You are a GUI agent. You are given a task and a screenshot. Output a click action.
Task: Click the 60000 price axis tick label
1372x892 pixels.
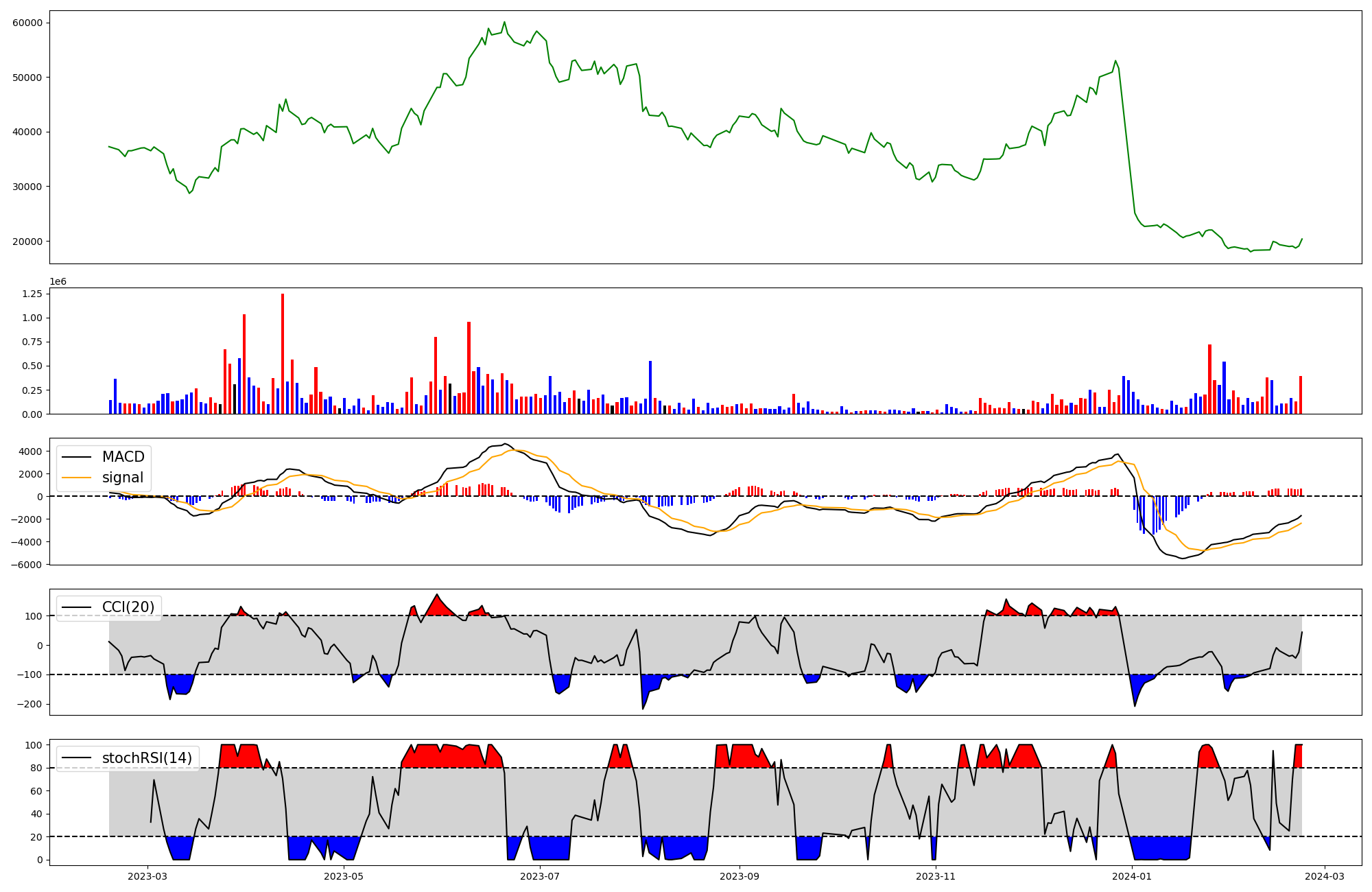tap(27, 23)
